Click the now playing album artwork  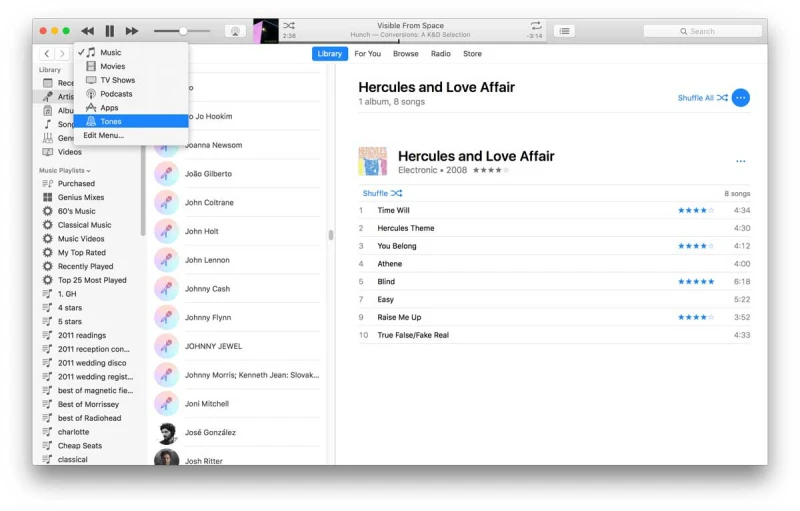coord(265,31)
